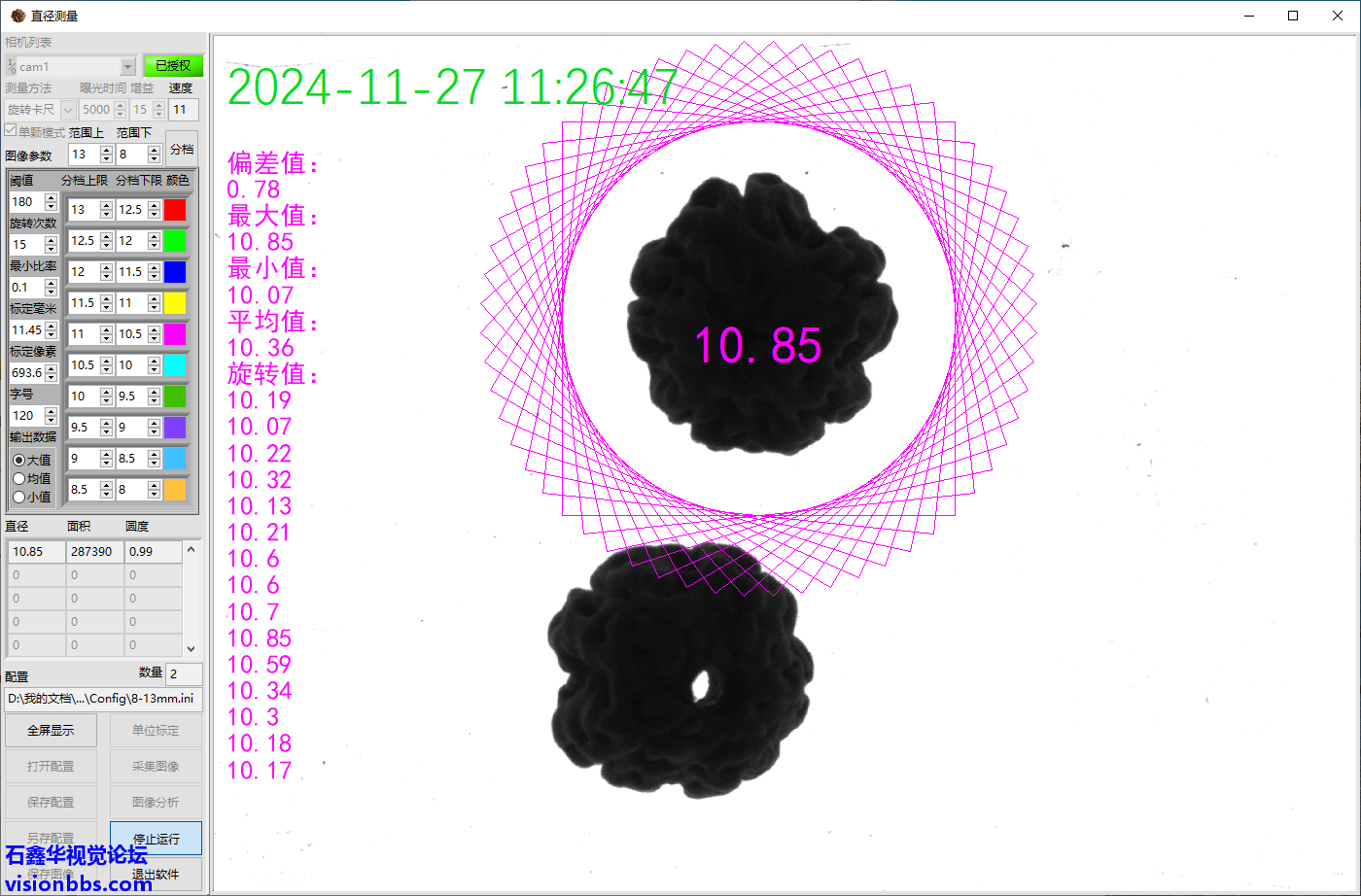Click the green 已授权 button
The width and height of the screenshot is (1361, 896).
pos(173,66)
